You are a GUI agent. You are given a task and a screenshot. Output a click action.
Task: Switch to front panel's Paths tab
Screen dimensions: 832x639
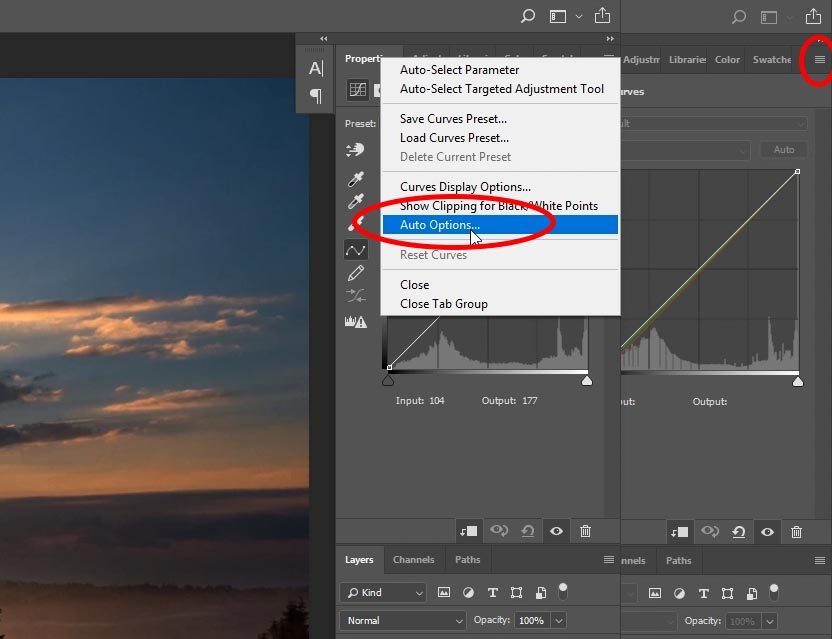click(467, 559)
